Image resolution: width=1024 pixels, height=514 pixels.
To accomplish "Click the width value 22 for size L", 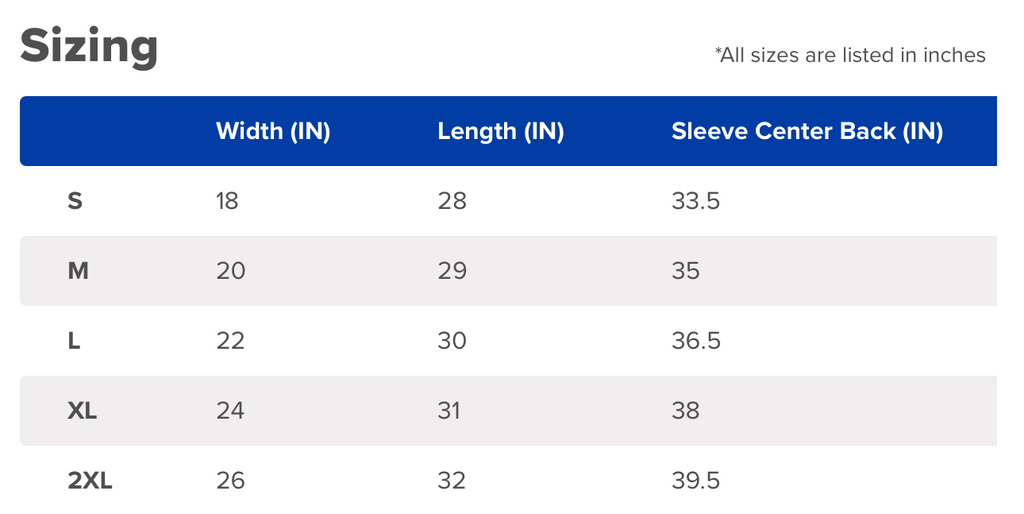I will coord(231,341).
